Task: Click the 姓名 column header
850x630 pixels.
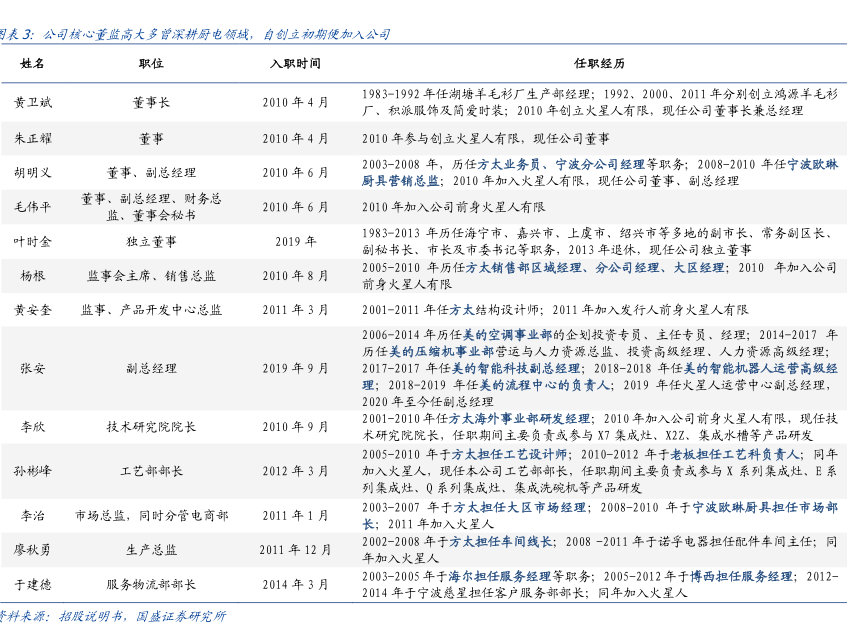Action: coord(32,63)
